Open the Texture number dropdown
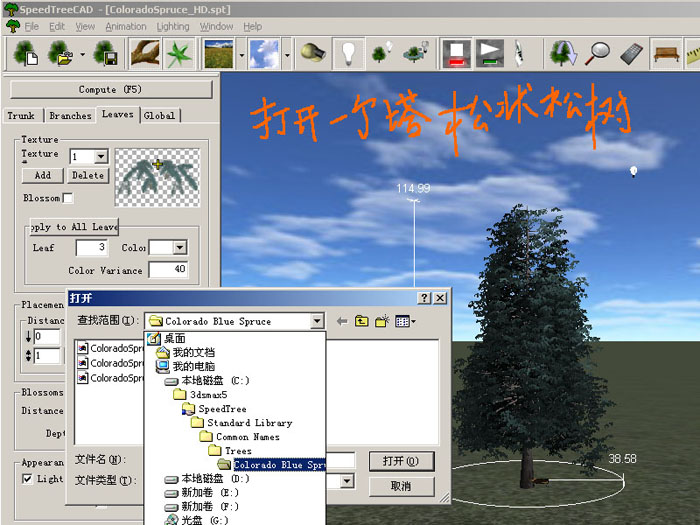This screenshot has height=525, width=700. click(101, 157)
